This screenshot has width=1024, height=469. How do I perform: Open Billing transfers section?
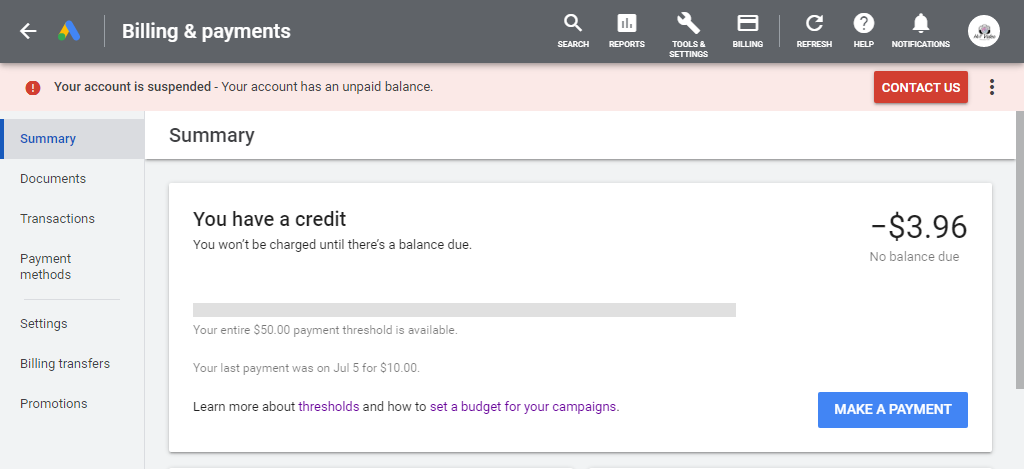(x=65, y=363)
